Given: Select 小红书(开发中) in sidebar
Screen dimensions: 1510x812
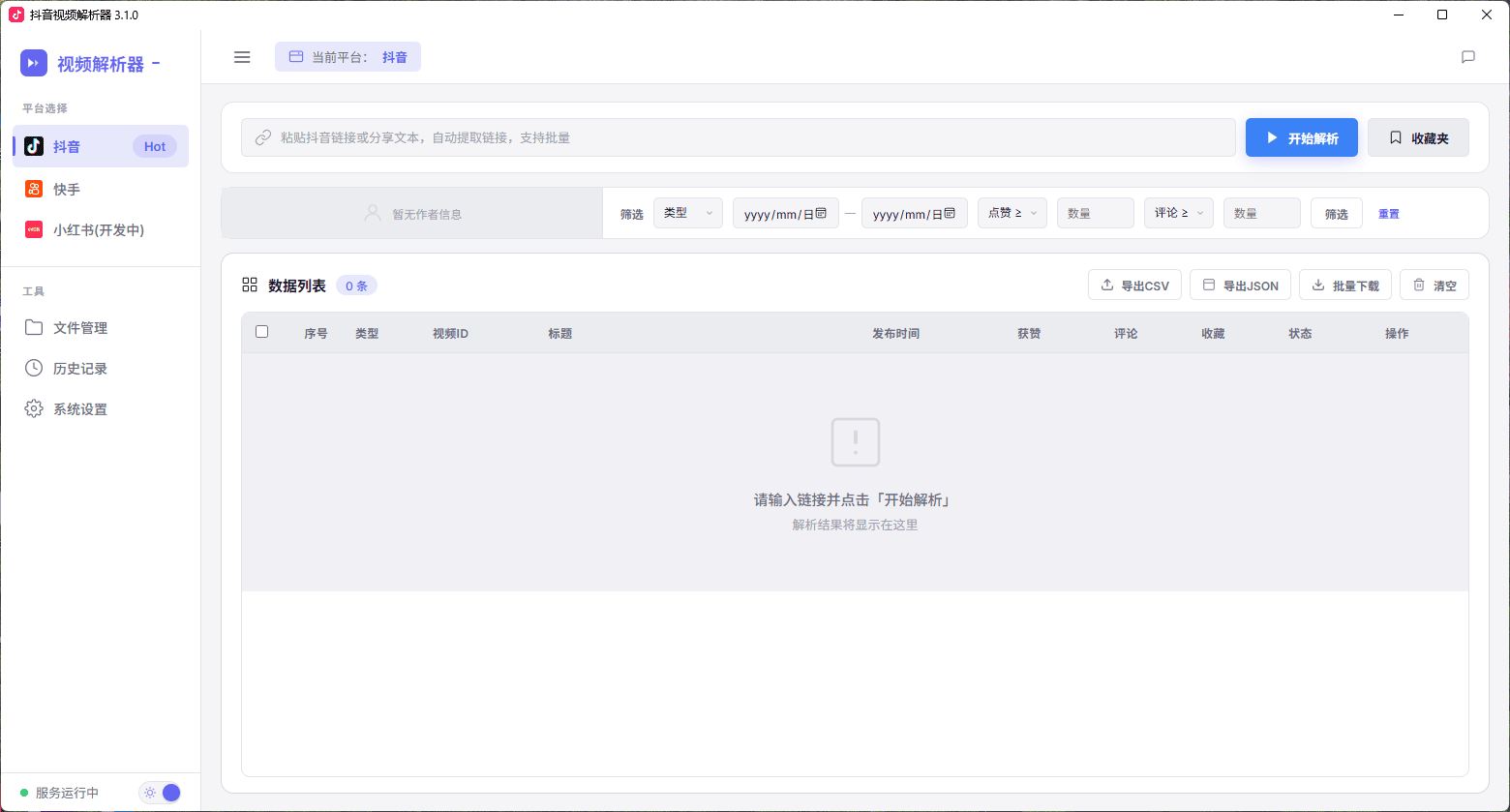Looking at the screenshot, I should (x=101, y=229).
